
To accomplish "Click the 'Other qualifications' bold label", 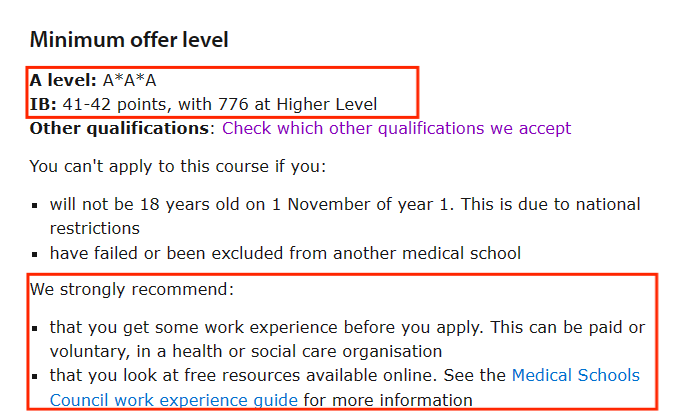I will pos(119,128).
